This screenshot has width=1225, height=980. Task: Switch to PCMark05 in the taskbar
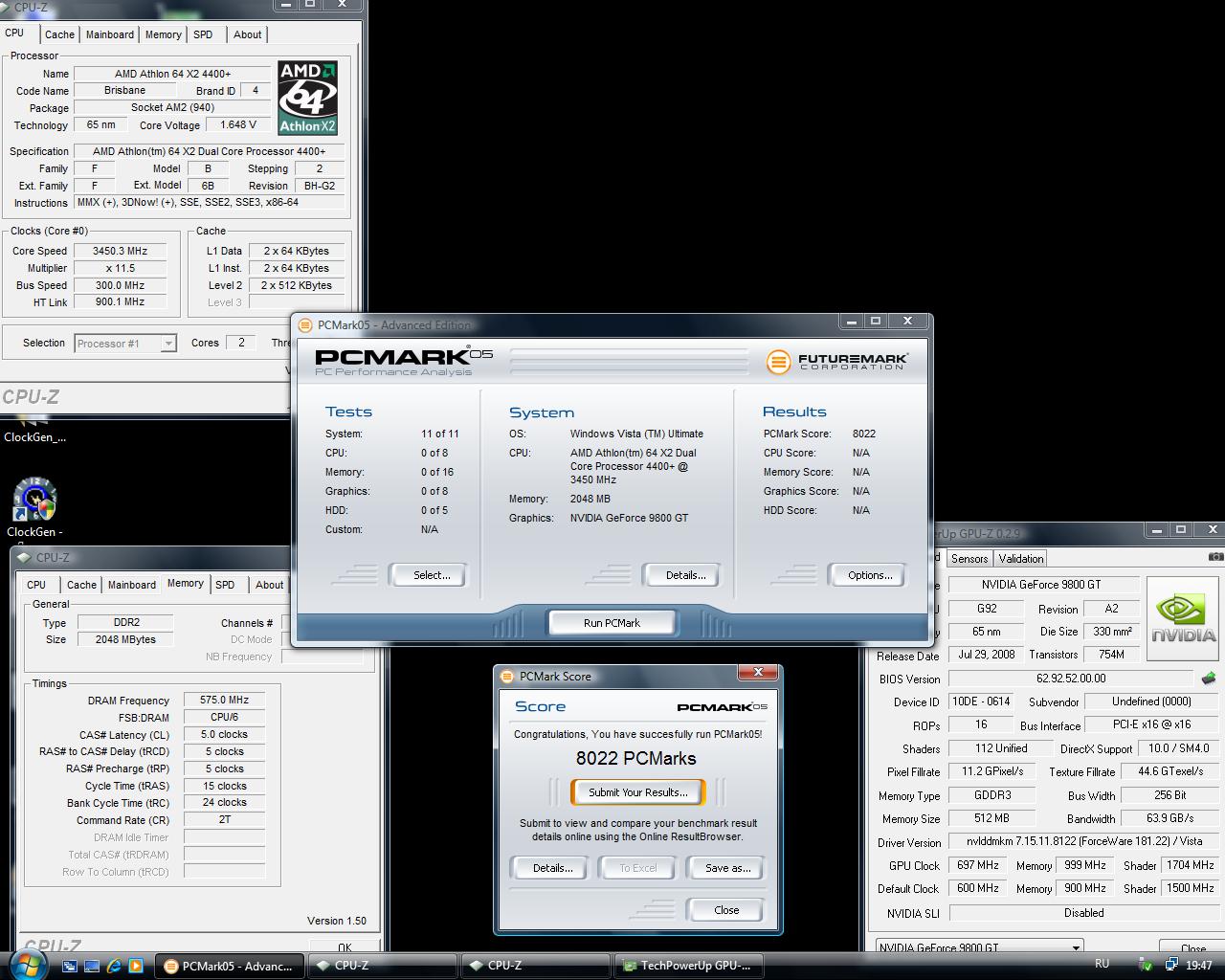[x=230, y=966]
